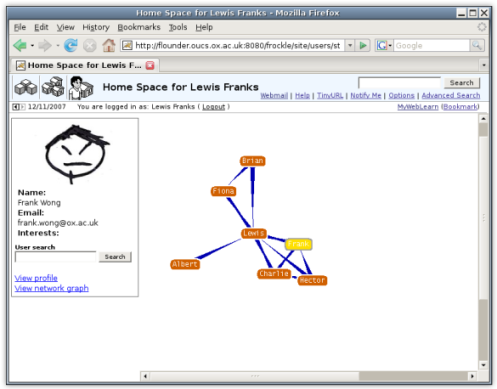Click the horizontal scrollbar right arrow
This screenshot has height=389, width=497.
pos(472,376)
